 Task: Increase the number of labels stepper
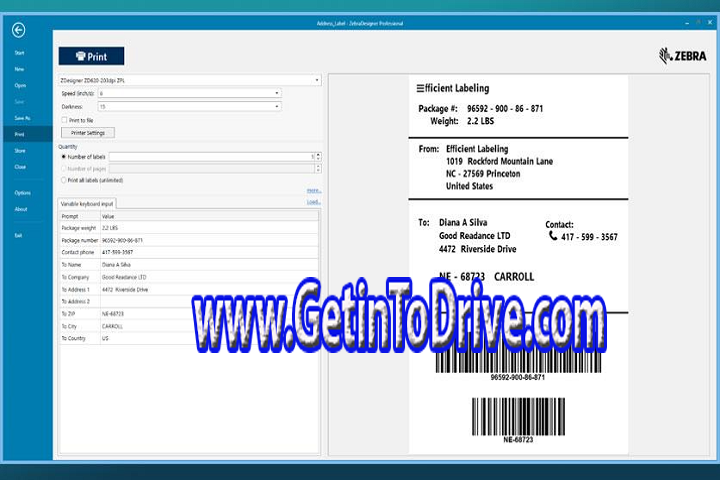[x=318, y=154]
